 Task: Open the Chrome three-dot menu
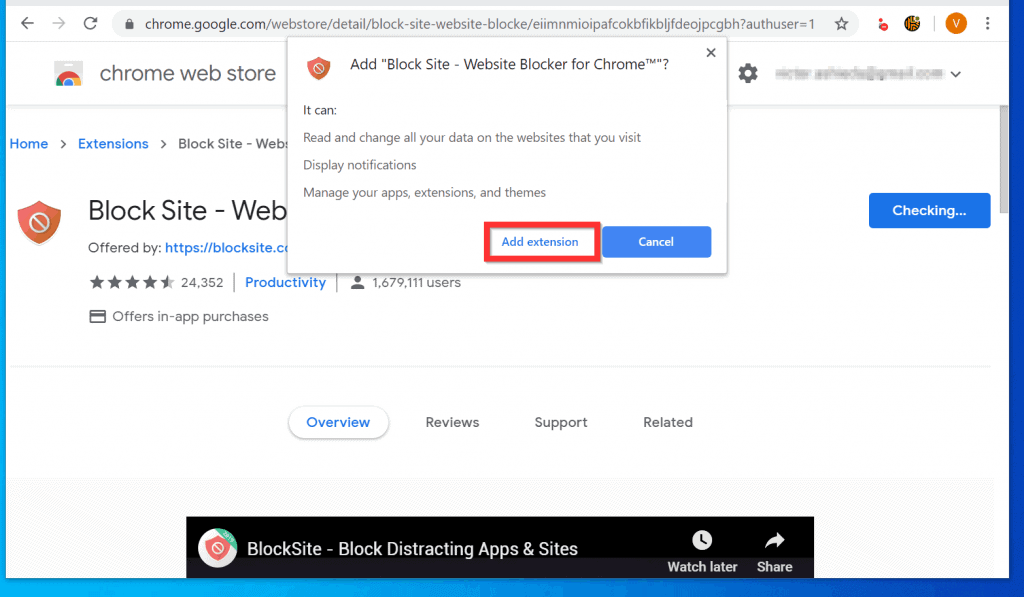pos(987,24)
